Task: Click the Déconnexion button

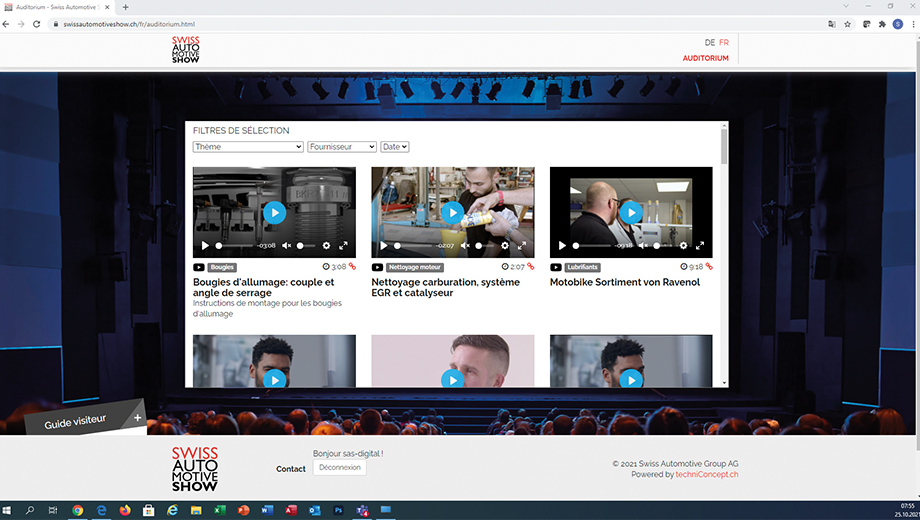Action: pos(340,467)
